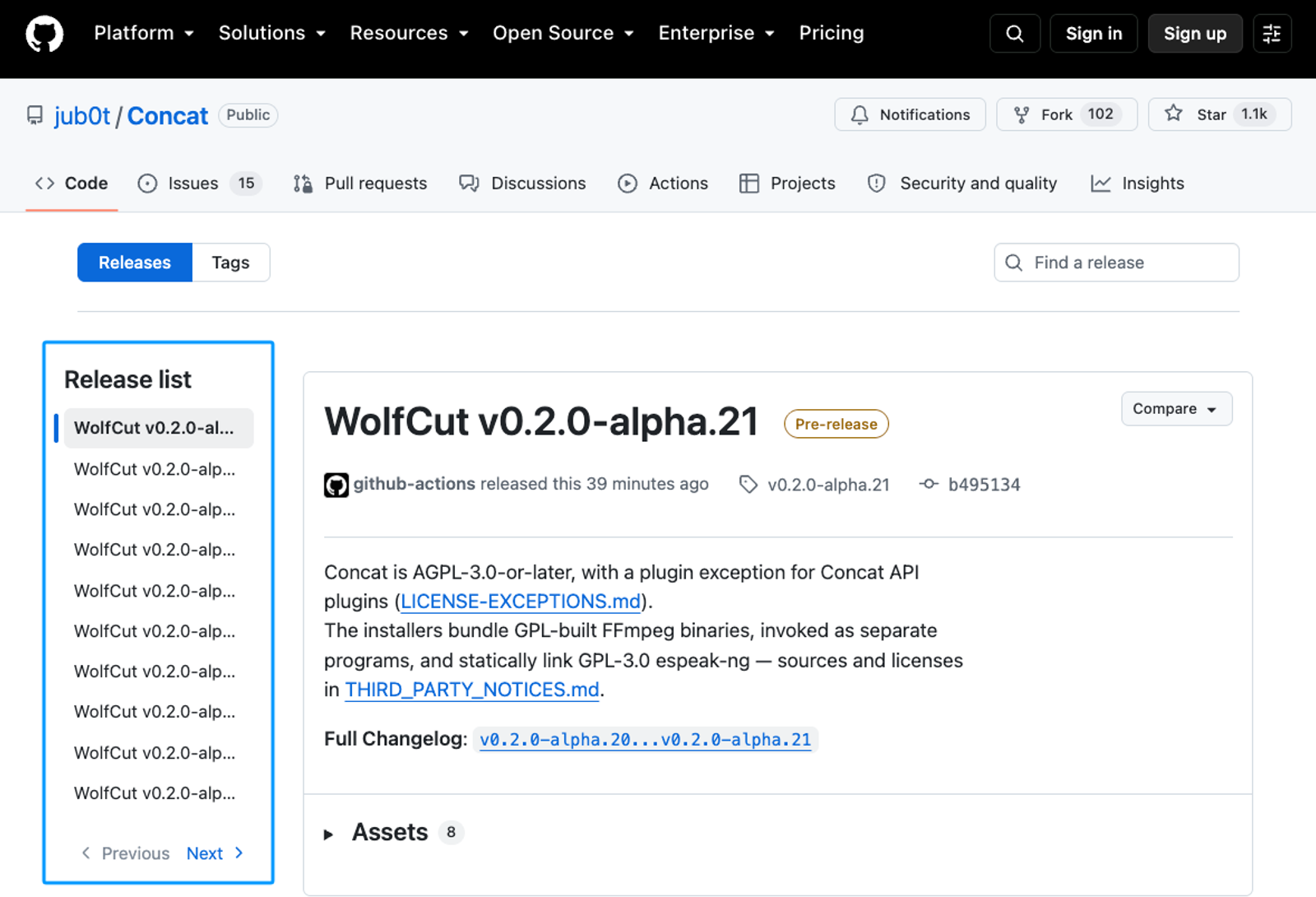1316x897 pixels.
Task: Focus the Find a release search field
Action: click(1116, 263)
